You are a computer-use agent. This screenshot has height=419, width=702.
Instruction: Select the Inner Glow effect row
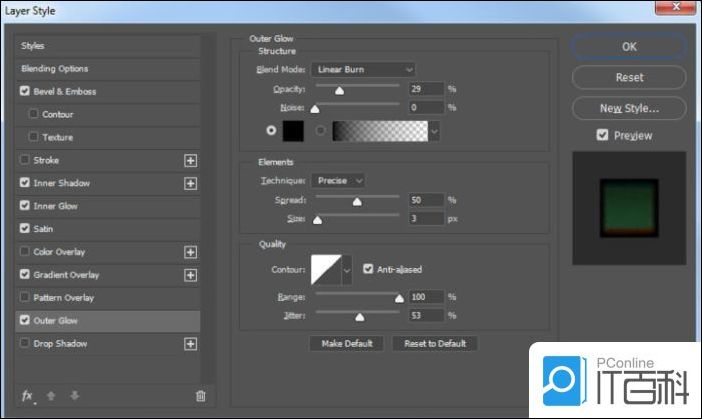107,206
